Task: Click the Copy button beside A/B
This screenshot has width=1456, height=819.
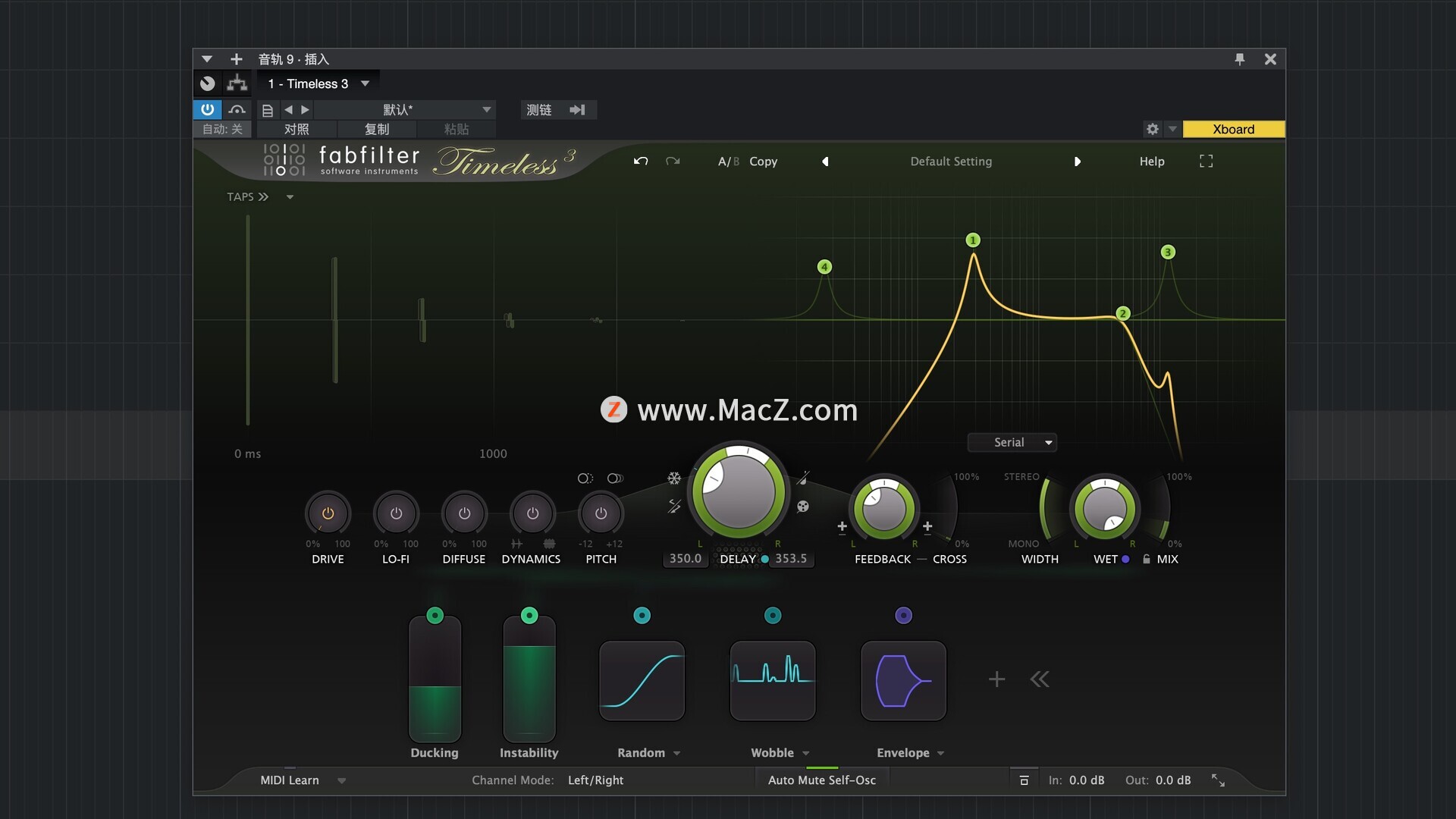Action: pyautogui.click(x=763, y=162)
